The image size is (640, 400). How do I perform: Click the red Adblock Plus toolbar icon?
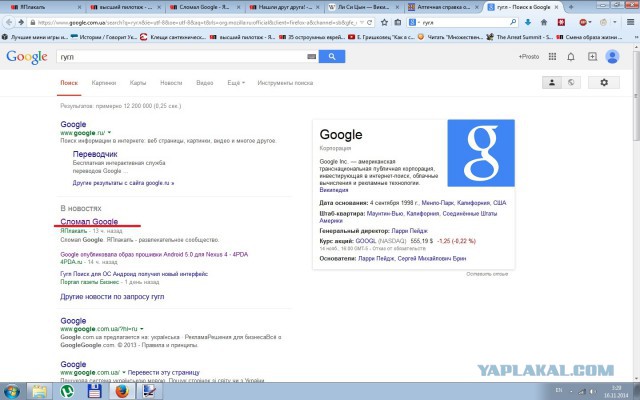(582, 22)
